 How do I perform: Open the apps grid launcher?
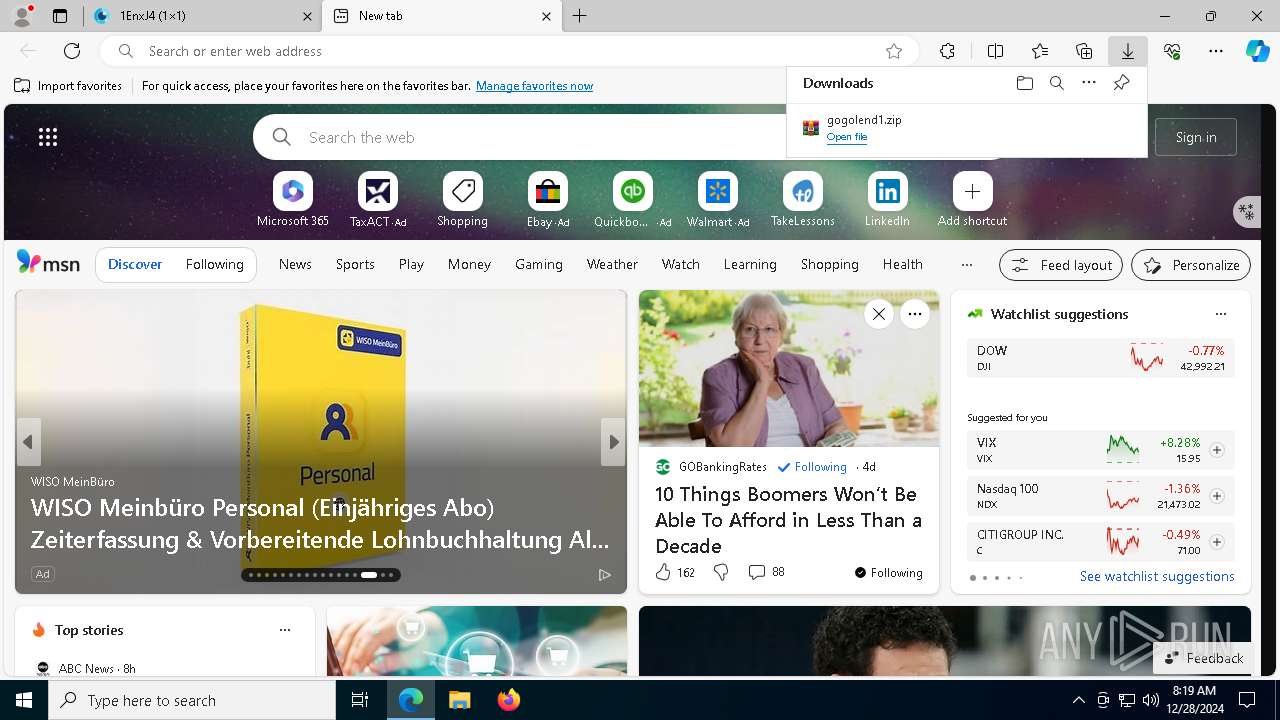(x=48, y=137)
